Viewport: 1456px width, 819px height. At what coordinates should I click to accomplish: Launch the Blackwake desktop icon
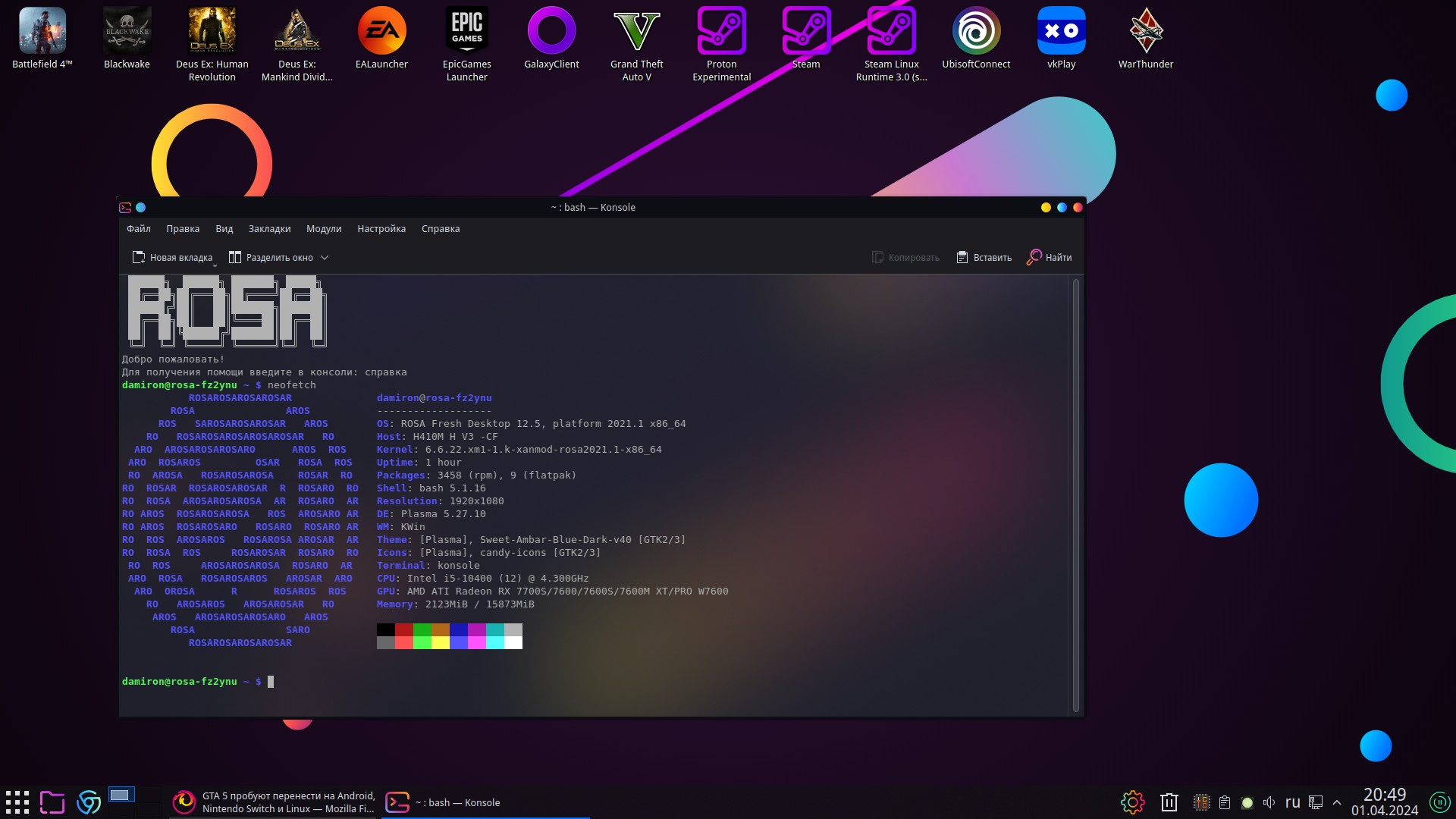127,38
